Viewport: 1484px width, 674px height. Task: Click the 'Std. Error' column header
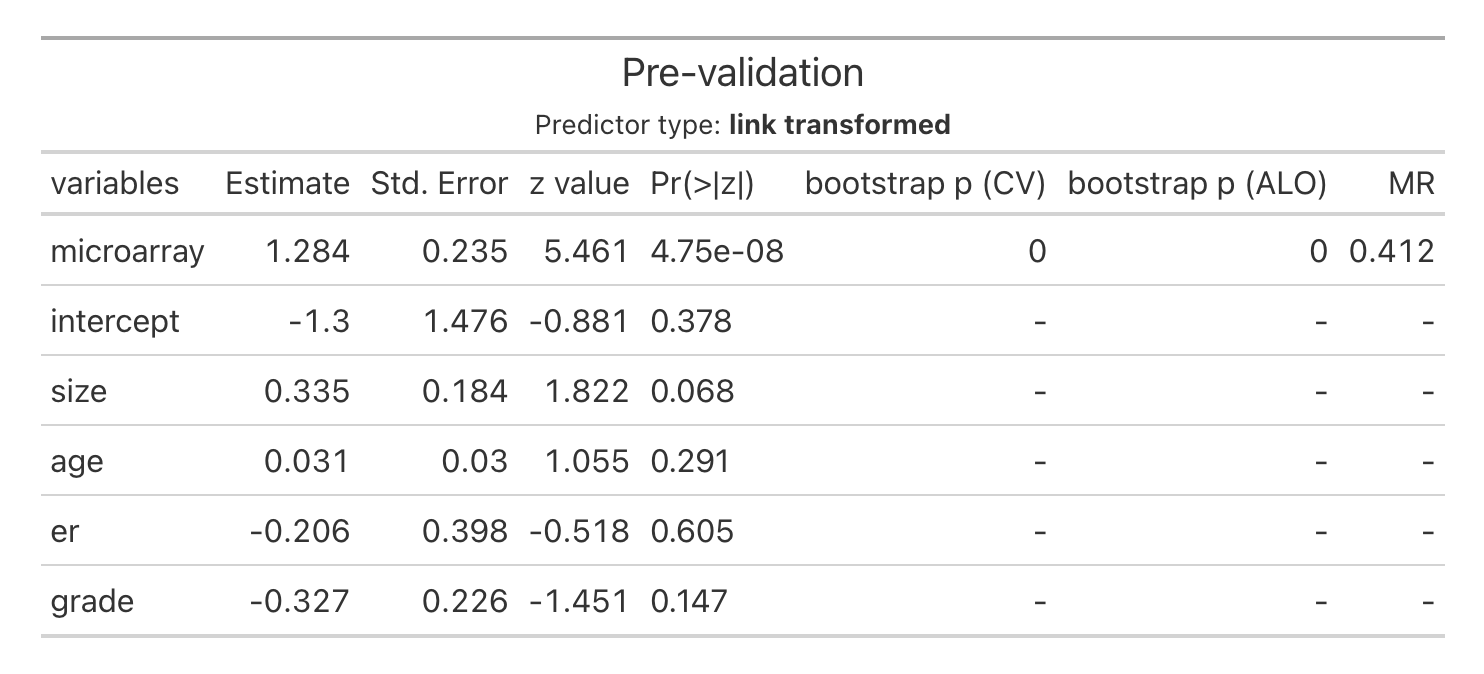439,183
